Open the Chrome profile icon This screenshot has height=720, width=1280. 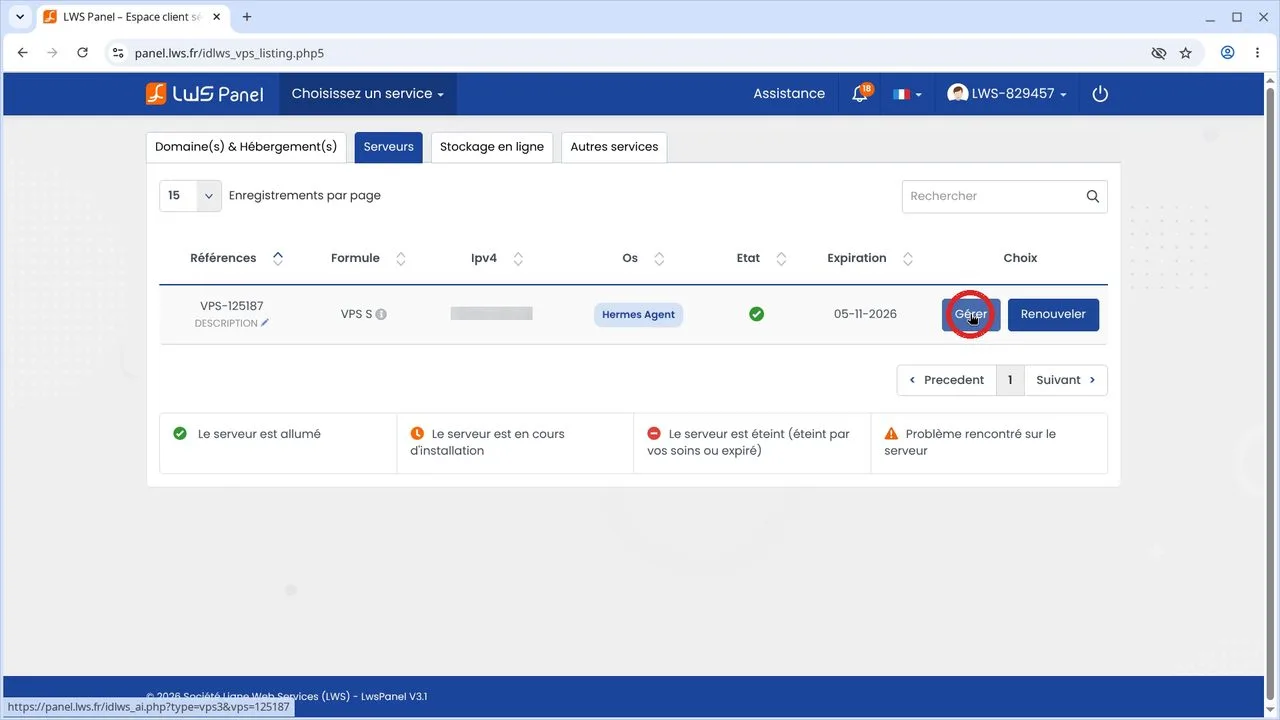1228,53
